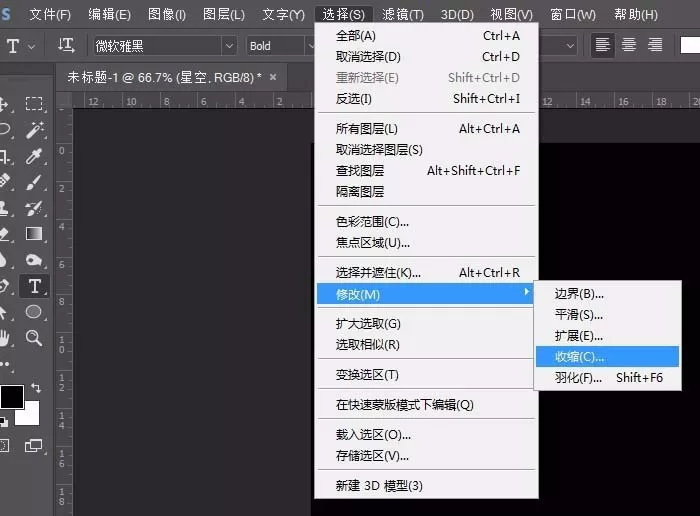Select the Eyedropper tool
Screen dimensions: 700x516
click(x=34, y=156)
